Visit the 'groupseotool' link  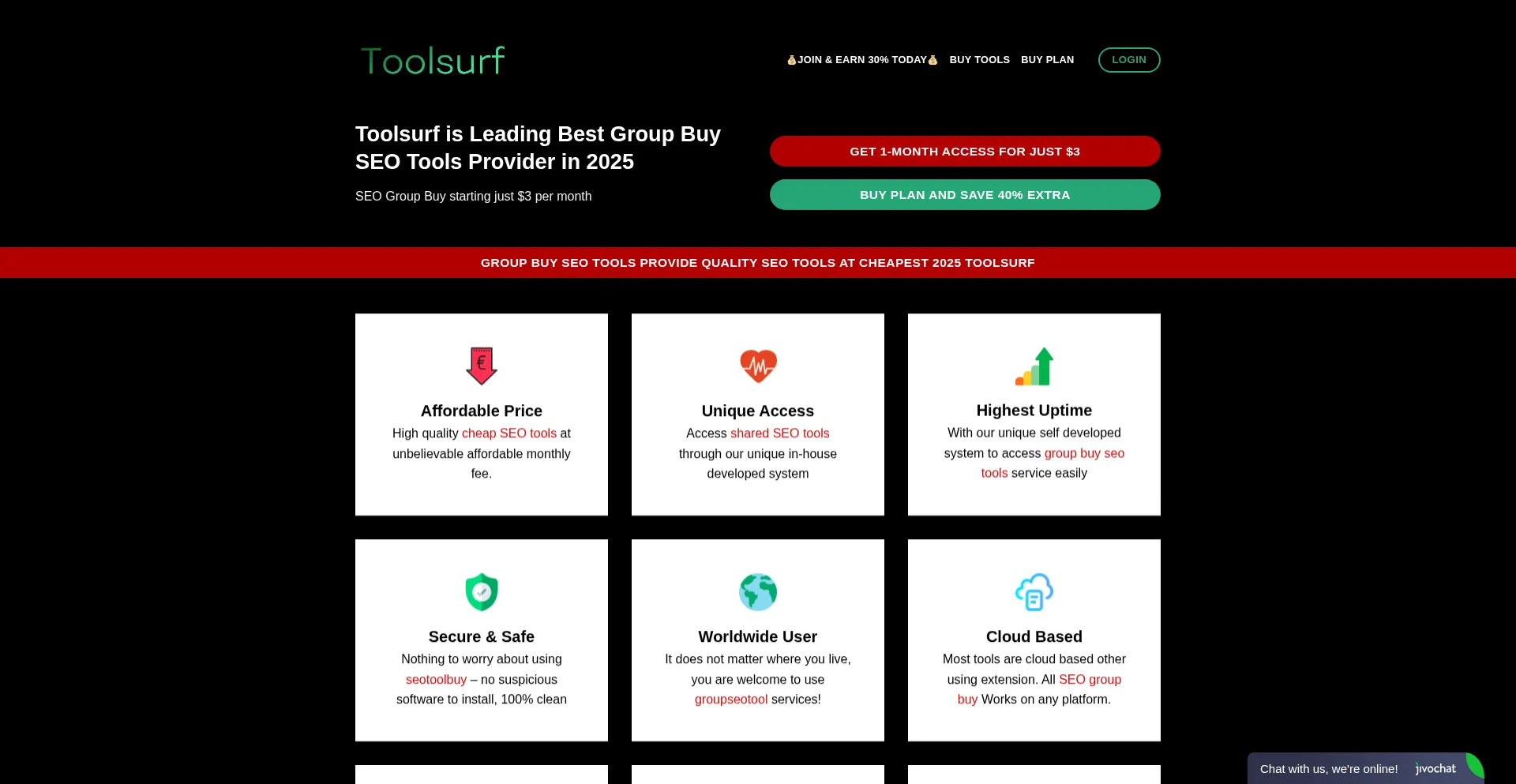pyautogui.click(x=731, y=700)
